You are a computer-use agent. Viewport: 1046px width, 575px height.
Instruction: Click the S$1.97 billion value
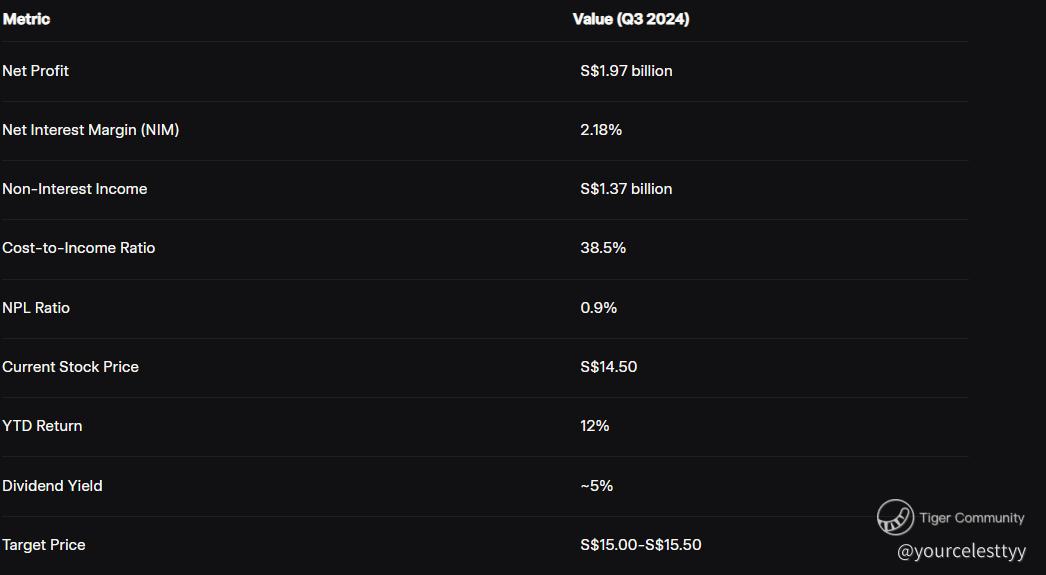pos(626,71)
